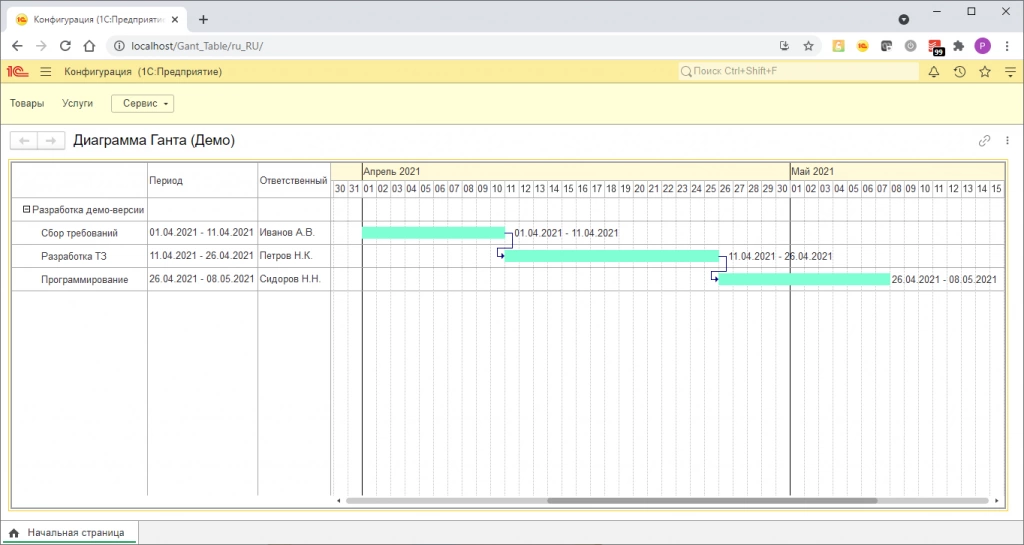Open the 1C main hamburger menu
This screenshot has width=1024, height=545.
[46, 72]
